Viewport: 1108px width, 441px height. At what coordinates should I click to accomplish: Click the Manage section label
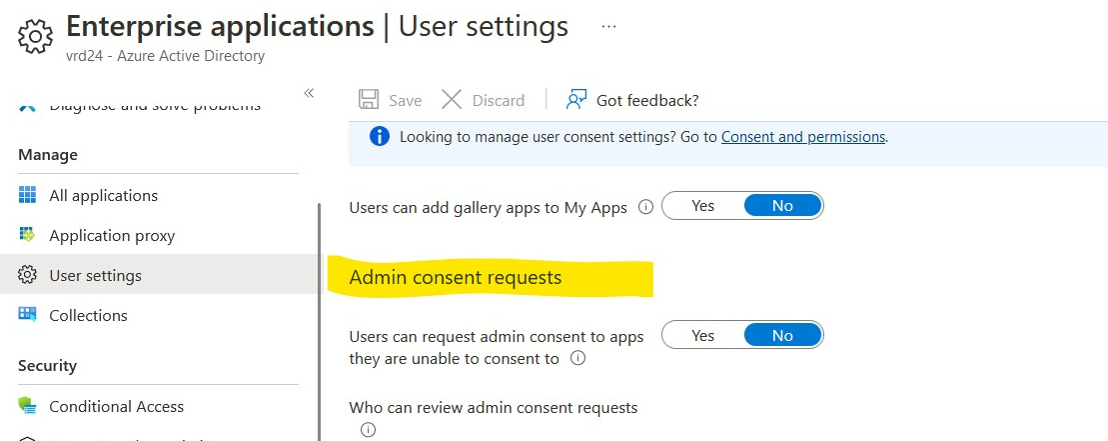48,154
